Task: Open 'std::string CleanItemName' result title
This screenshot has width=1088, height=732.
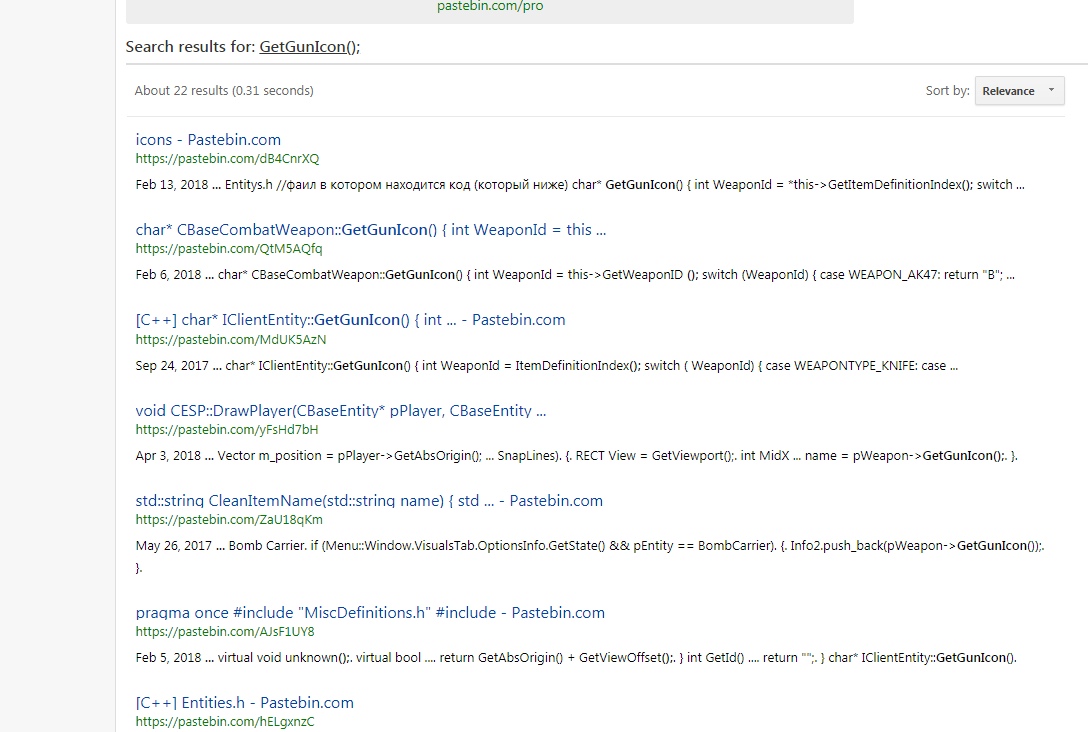Action: tap(369, 501)
